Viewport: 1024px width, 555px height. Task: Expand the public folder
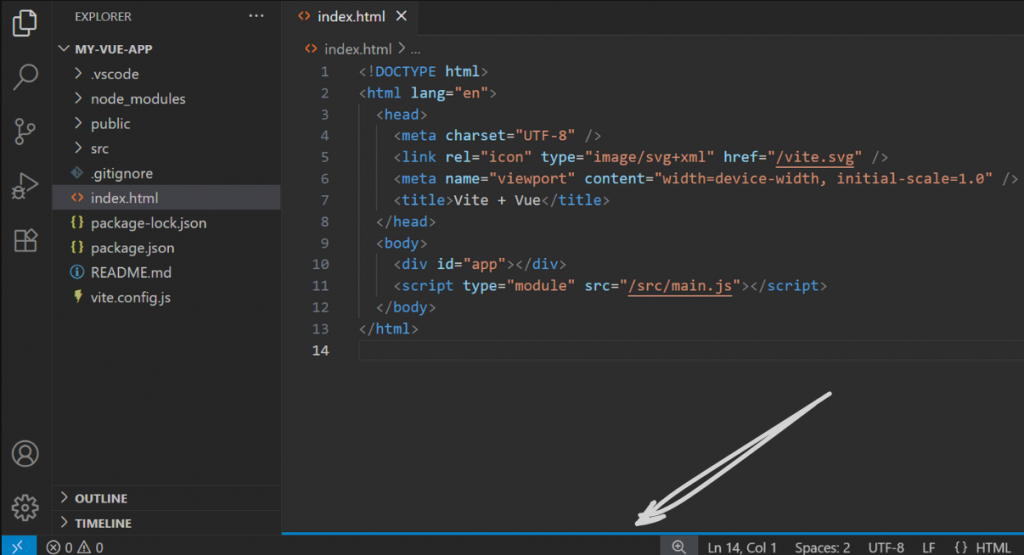tap(78, 123)
